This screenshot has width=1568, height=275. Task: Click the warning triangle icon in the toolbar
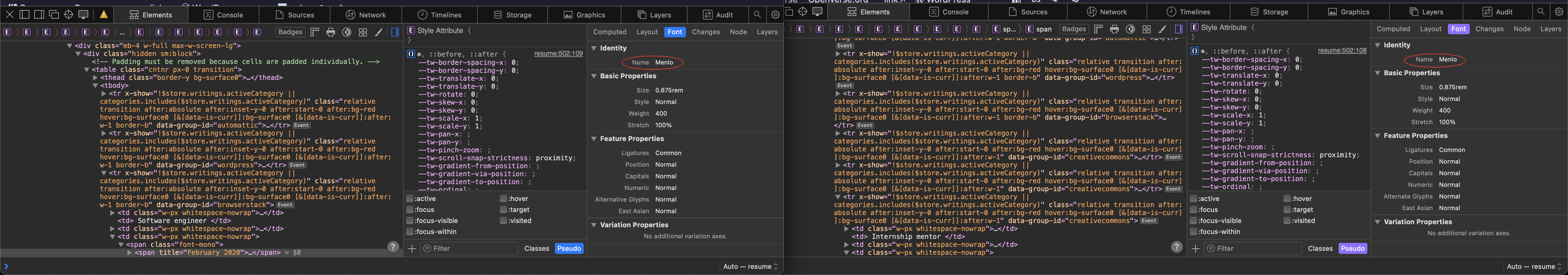(x=104, y=15)
